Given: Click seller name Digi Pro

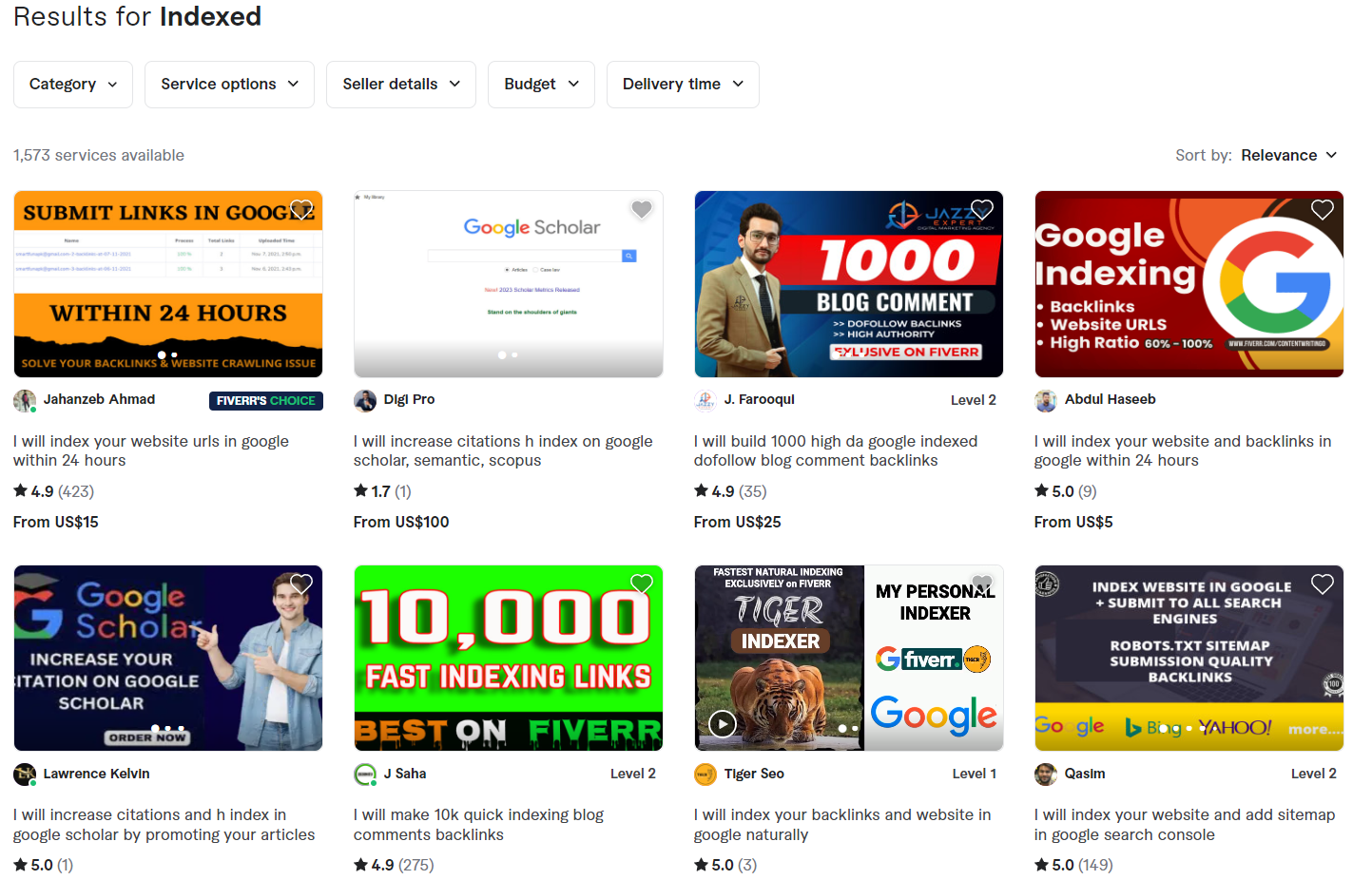Looking at the screenshot, I should [409, 399].
